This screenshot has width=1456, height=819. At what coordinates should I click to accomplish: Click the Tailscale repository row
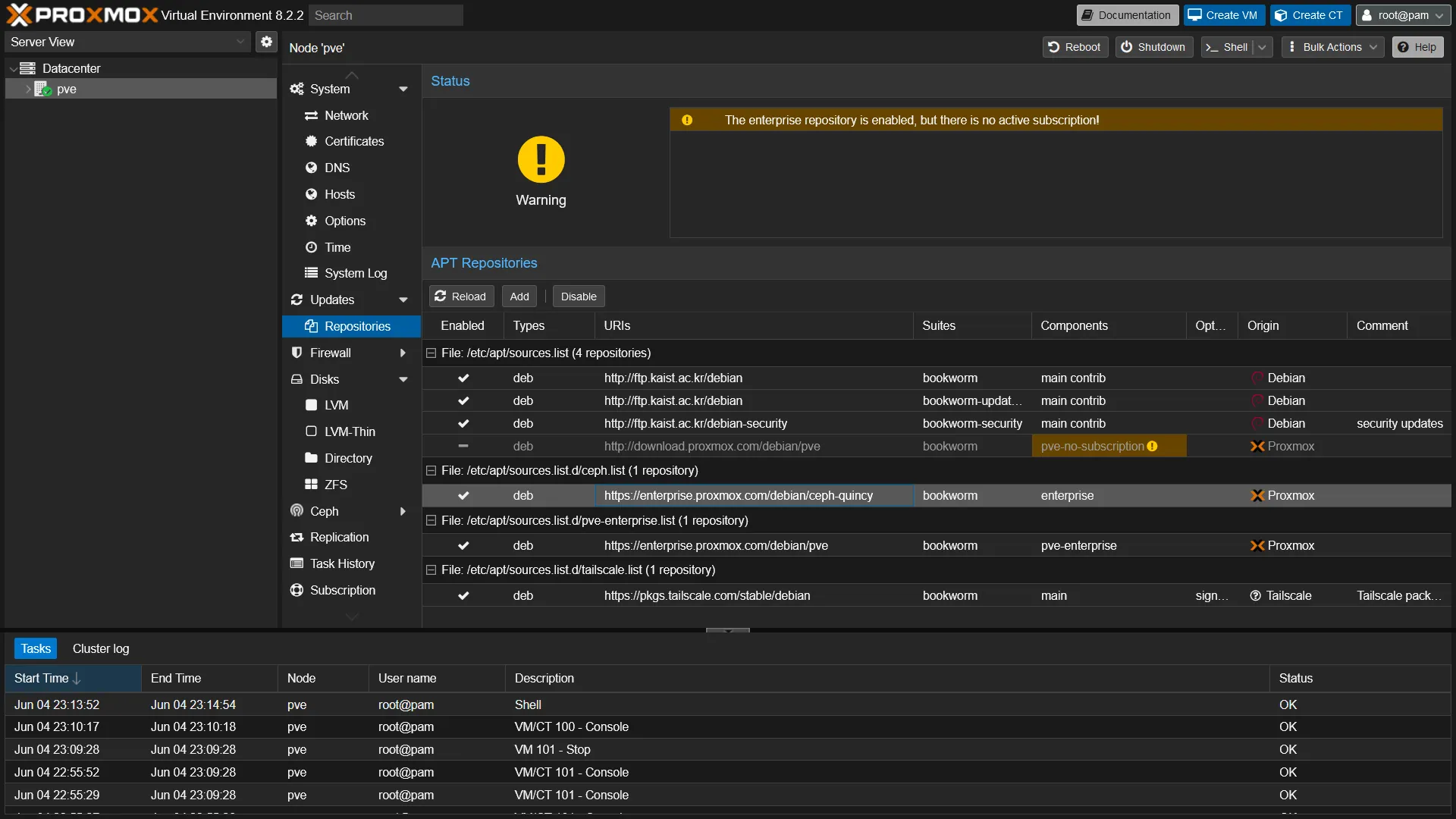[728, 595]
